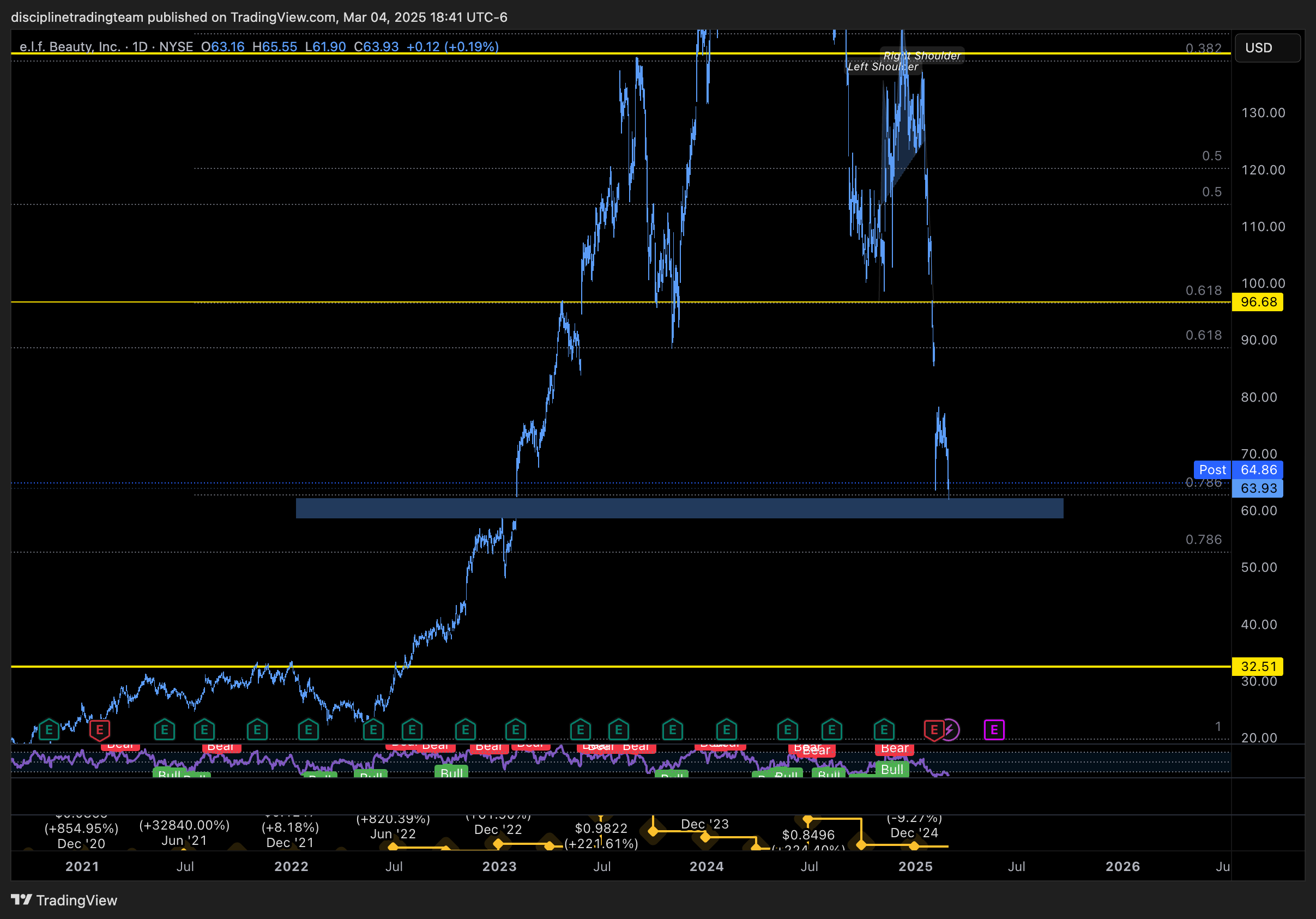Click the last green earnings marker before the 2025 red marker
Screen dimensions: 1316x919
[884, 730]
